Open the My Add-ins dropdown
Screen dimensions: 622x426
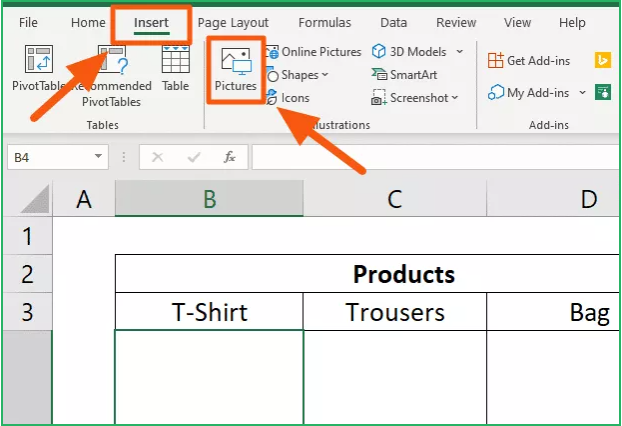point(578,93)
